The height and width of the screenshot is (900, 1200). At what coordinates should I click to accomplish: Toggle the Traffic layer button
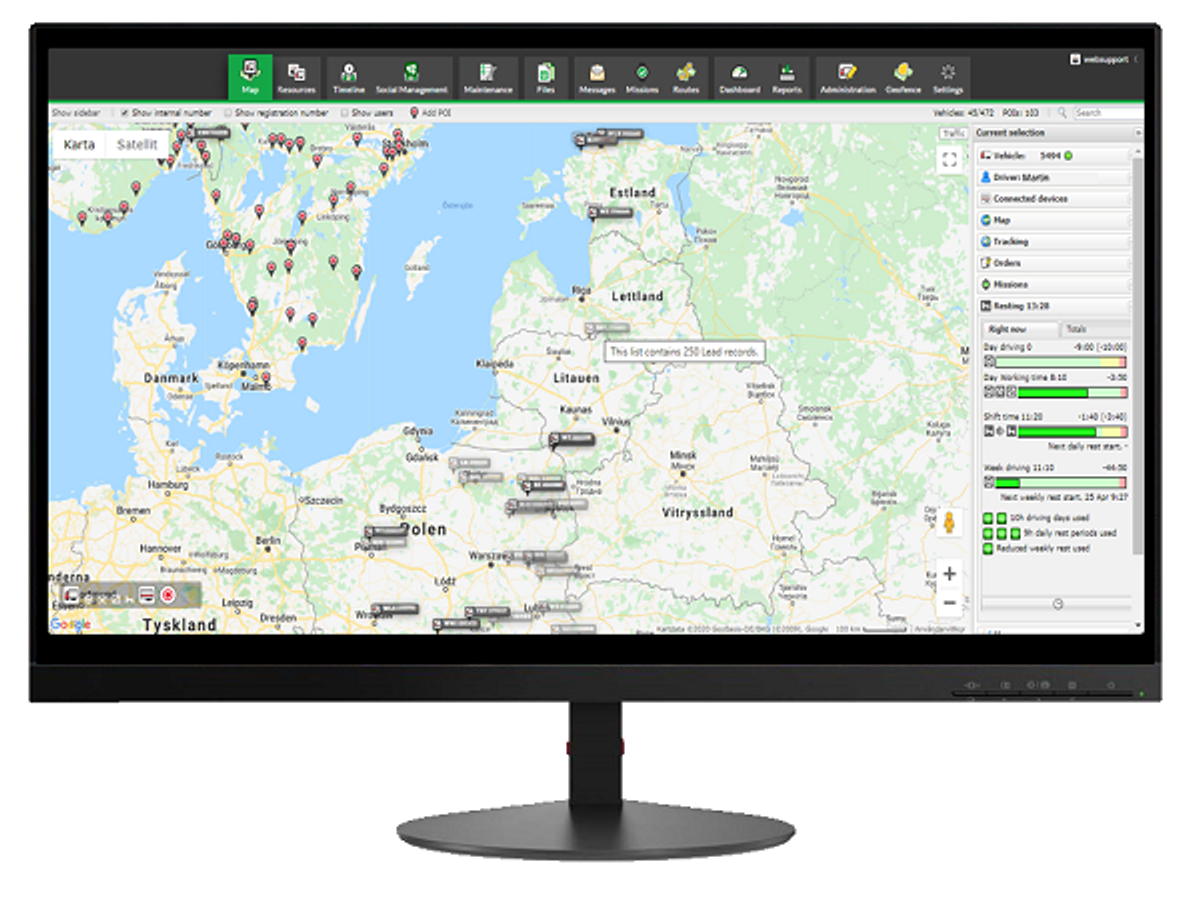[x=953, y=133]
